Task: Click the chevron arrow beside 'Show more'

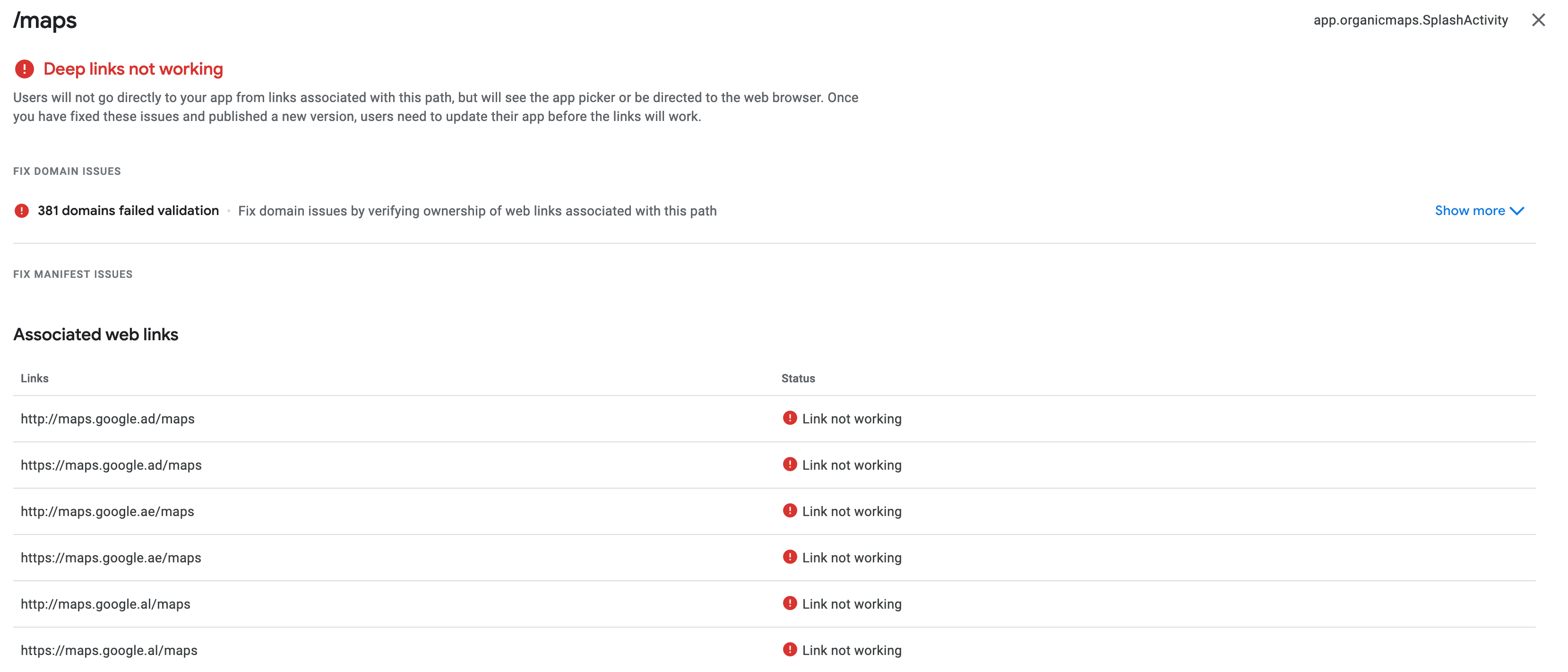Action: (1516, 211)
